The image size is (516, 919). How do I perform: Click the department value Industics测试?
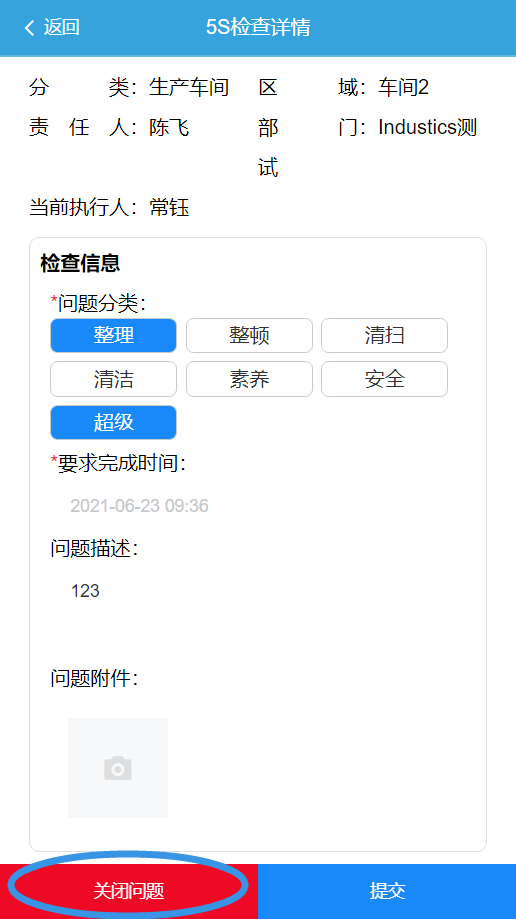[x=427, y=127]
